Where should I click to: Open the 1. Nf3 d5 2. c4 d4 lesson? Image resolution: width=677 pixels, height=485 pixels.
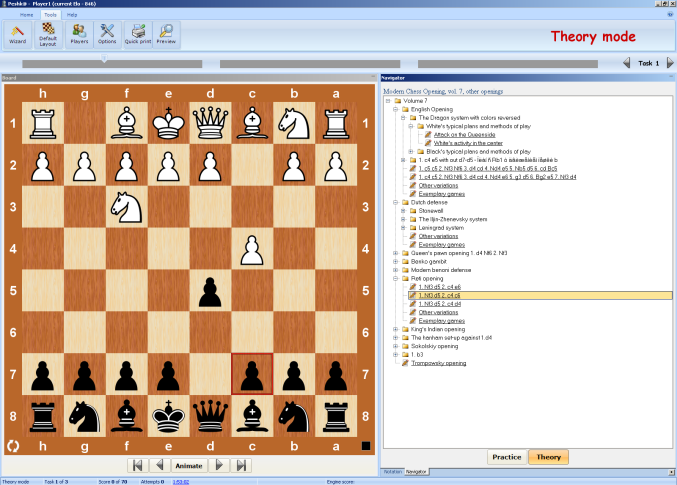coord(440,304)
